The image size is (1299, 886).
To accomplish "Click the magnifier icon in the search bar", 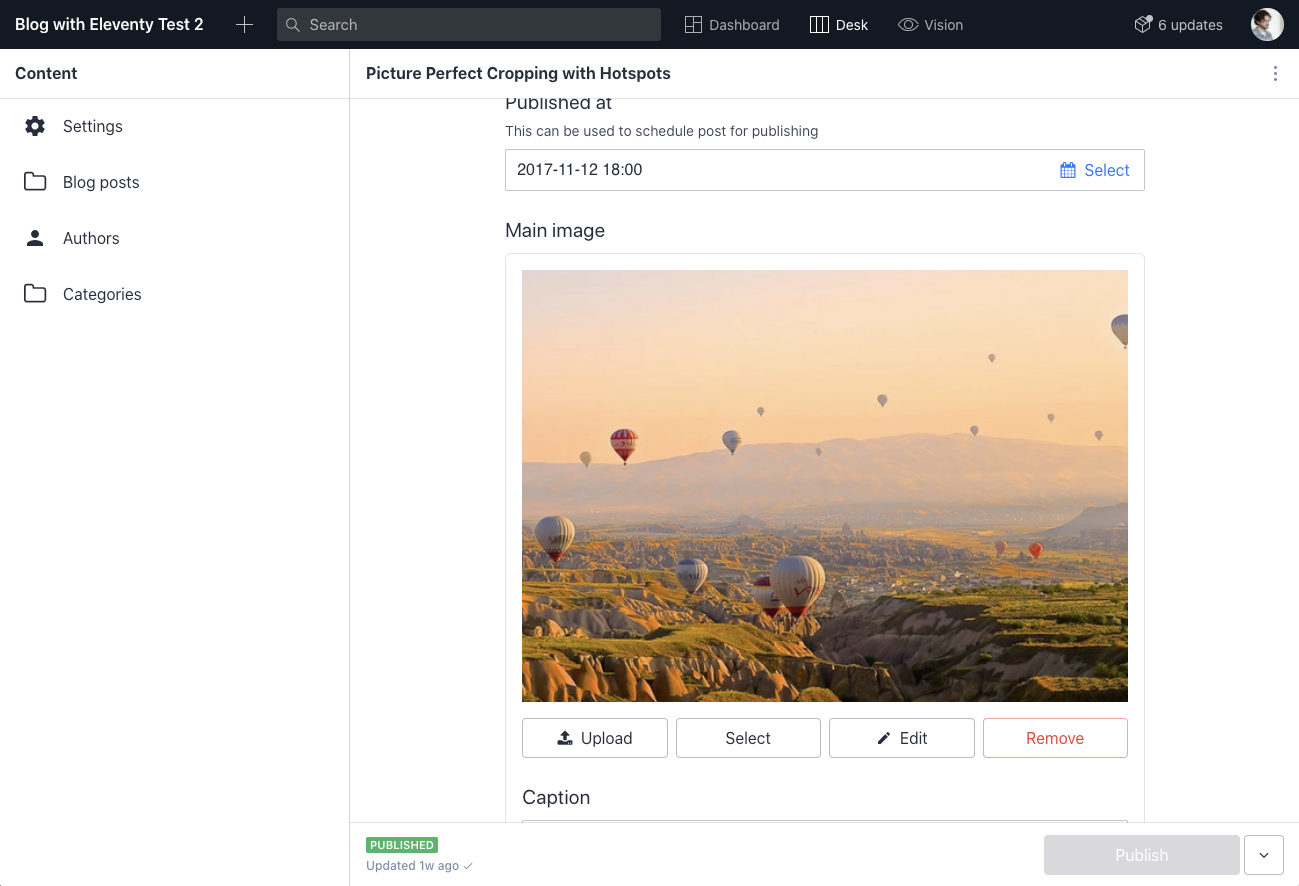I will point(293,24).
